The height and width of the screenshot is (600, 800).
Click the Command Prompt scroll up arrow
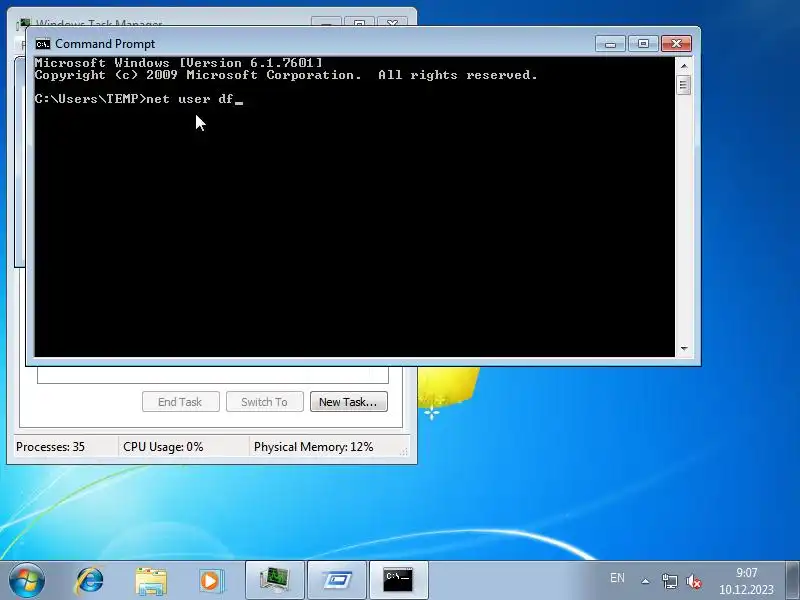[x=684, y=66]
